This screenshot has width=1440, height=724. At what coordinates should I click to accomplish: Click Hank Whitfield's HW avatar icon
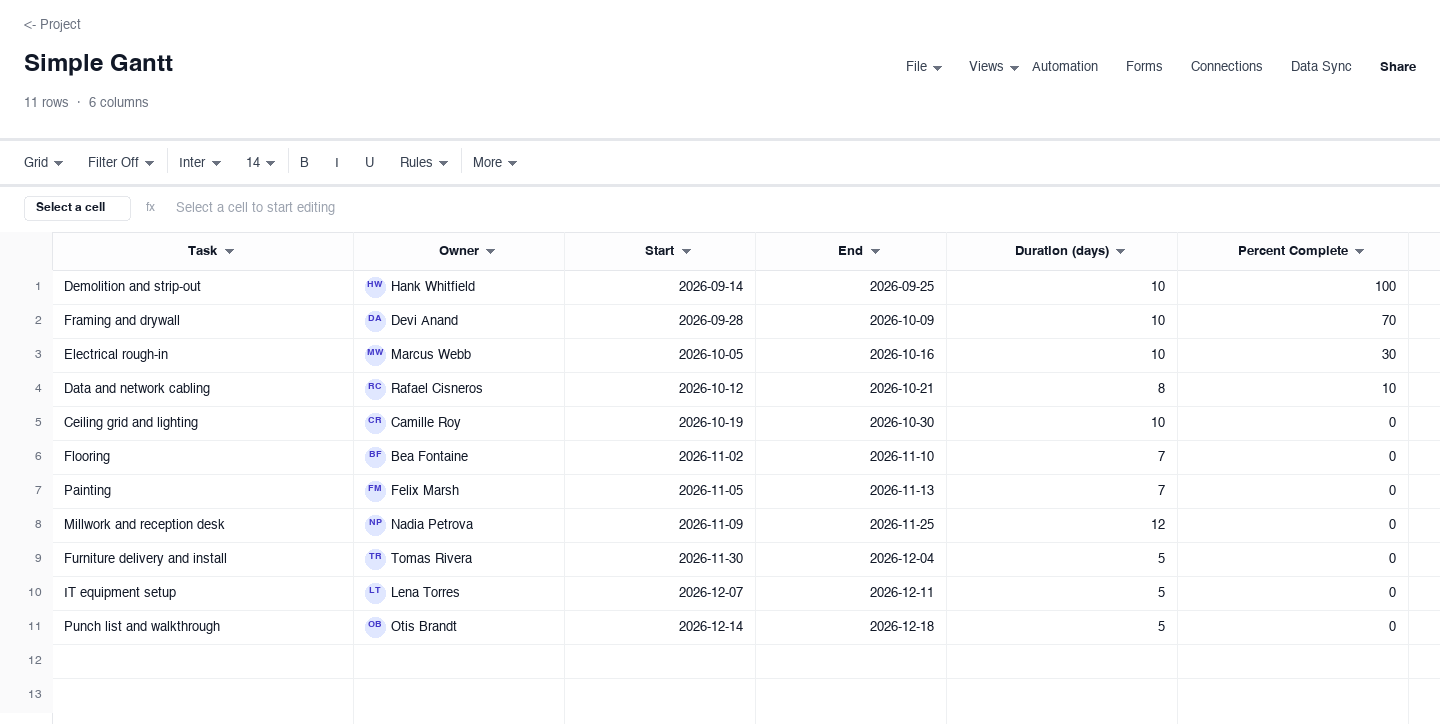375,287
